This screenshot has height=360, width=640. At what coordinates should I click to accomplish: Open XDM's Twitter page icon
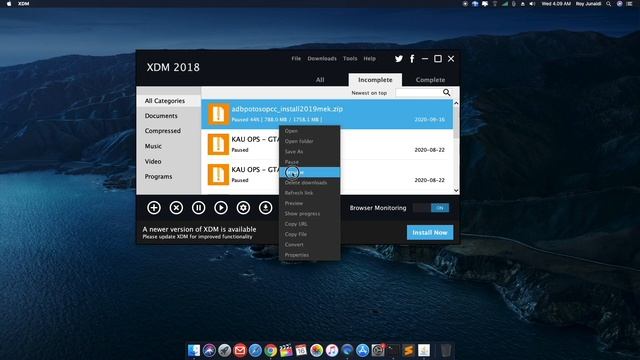click(399, 59)
